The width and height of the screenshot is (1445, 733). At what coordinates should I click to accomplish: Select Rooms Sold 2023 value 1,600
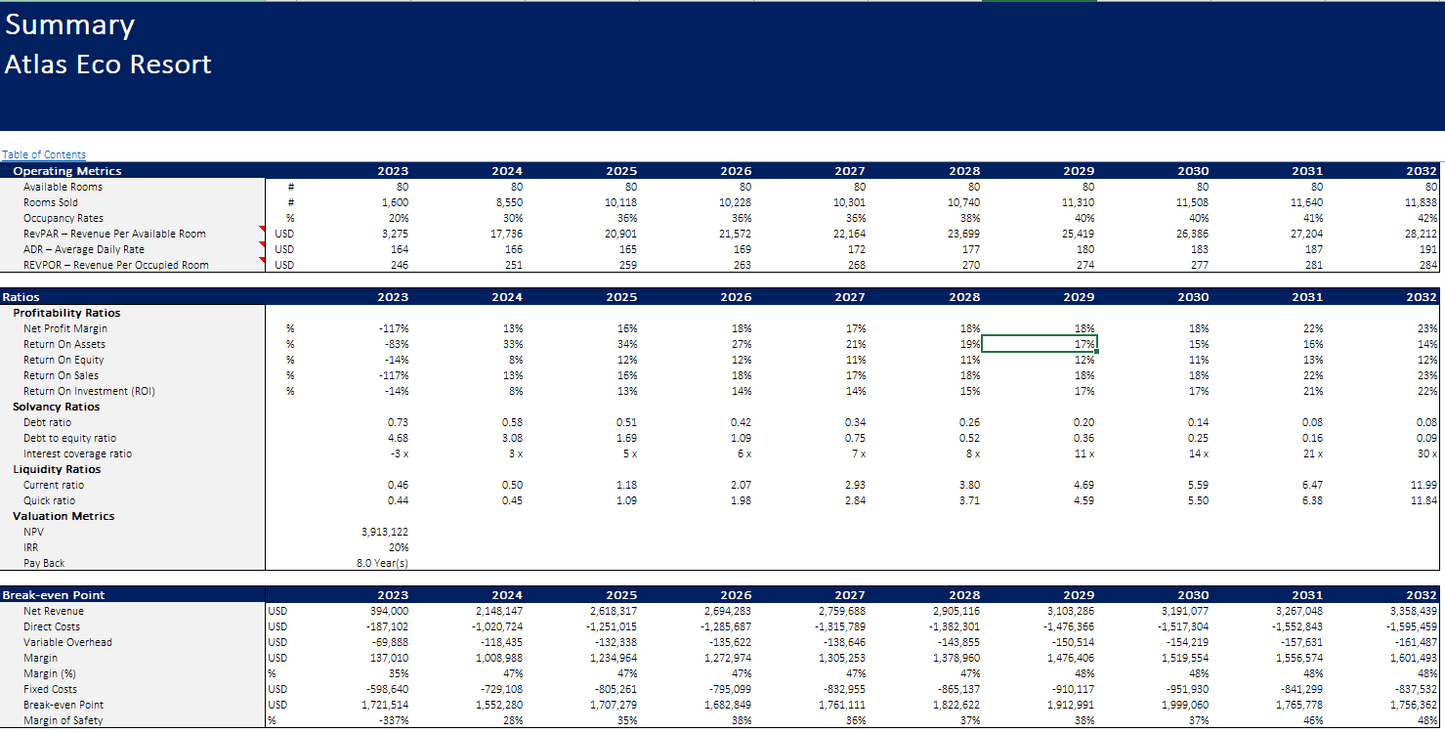click(x=394, y=202)
